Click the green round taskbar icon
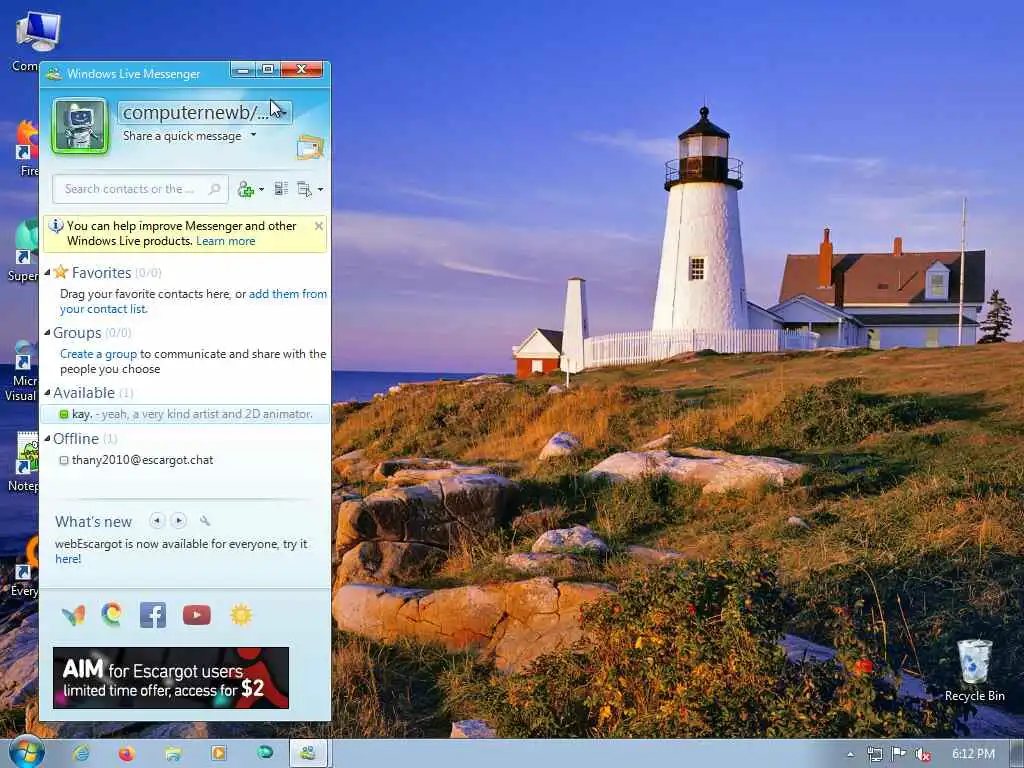The width and height of the screenshot is (1024, 768). click(x=265, y=753)
